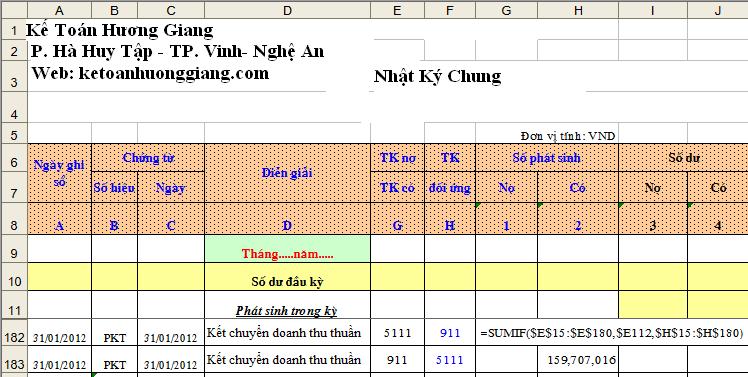748x377 pixels.
Task: Select row 5 header
Action: [14, 133]
